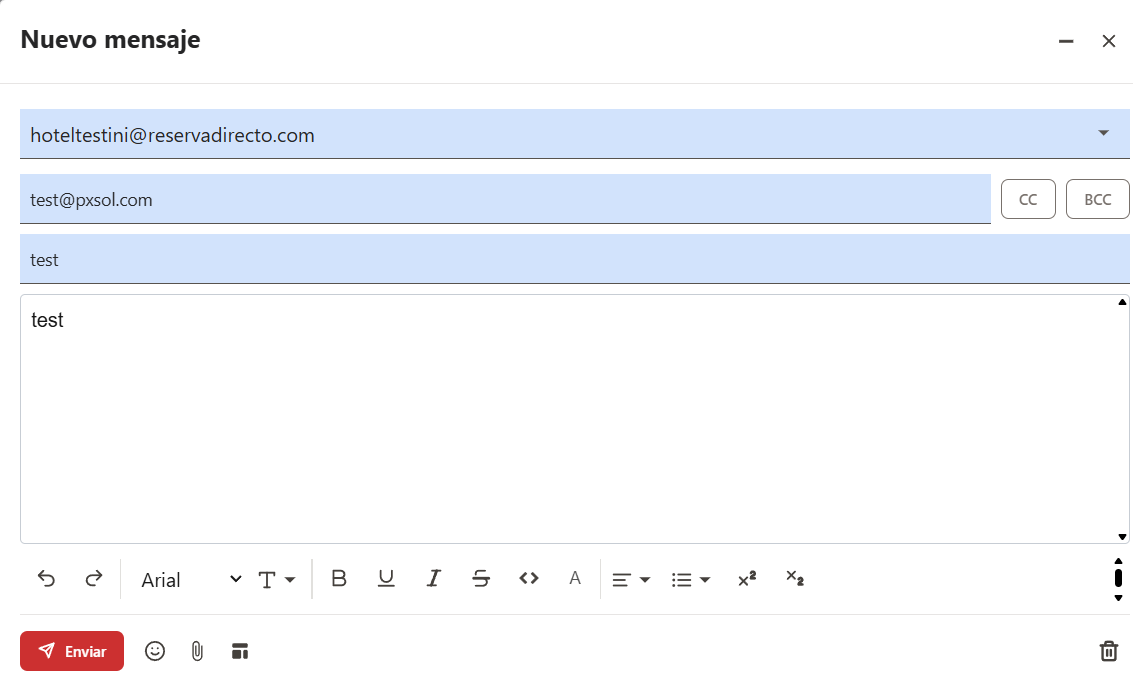Screen dimensions: 1133x698
Task: Insert code block with the brackets icon
Action: [x=529, y=579]
